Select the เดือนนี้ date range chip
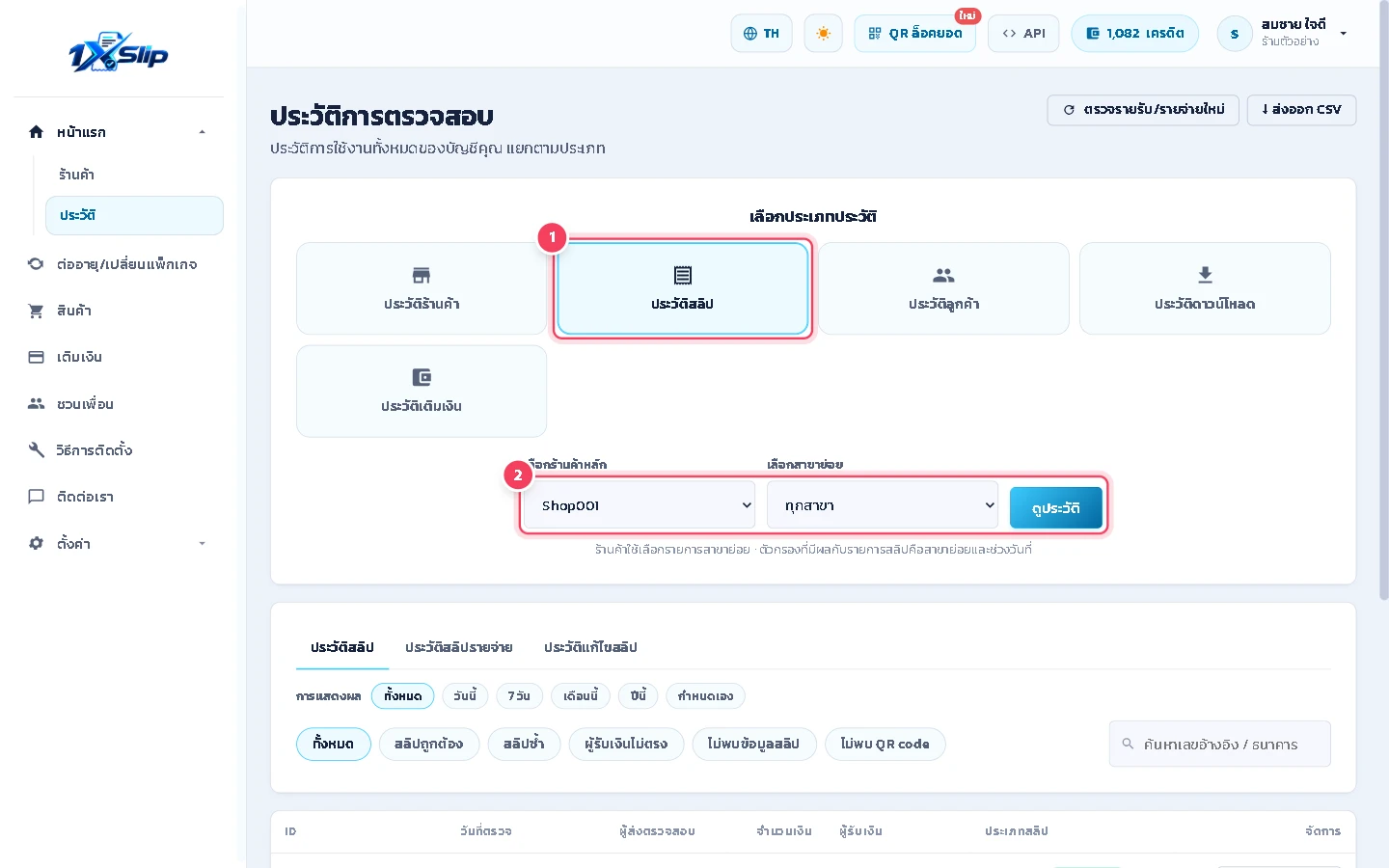The width and height of the screenshot is (1389, 868). coord(581,696)
